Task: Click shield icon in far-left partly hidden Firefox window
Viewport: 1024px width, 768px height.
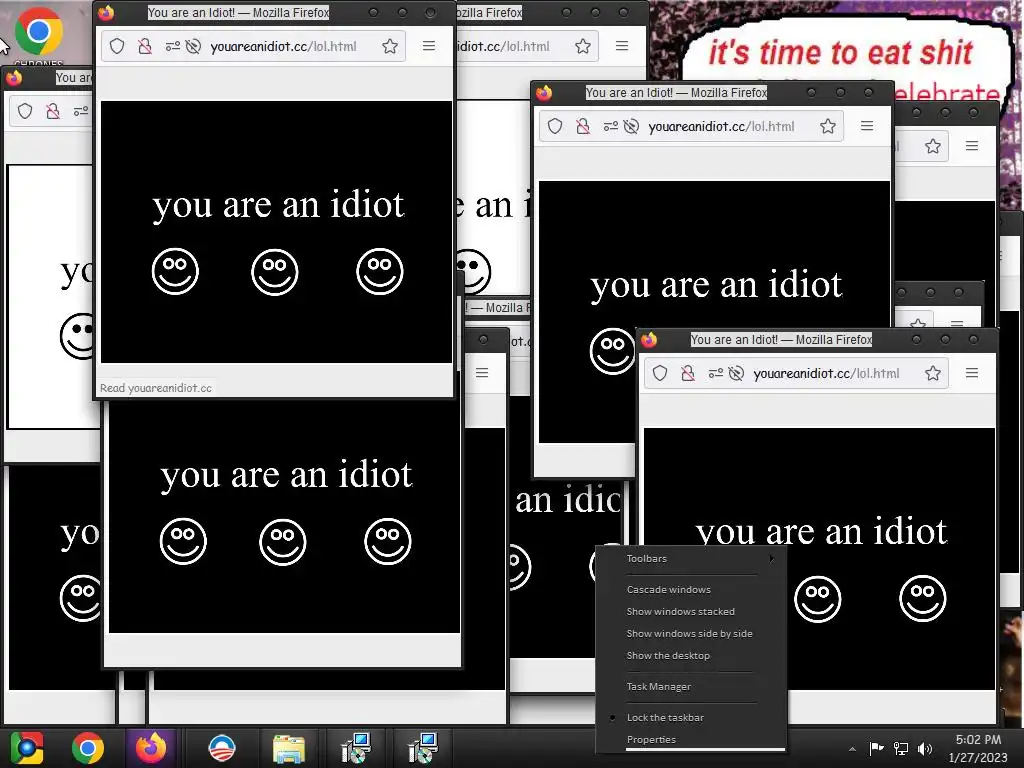Action: [x=25, y=111]
